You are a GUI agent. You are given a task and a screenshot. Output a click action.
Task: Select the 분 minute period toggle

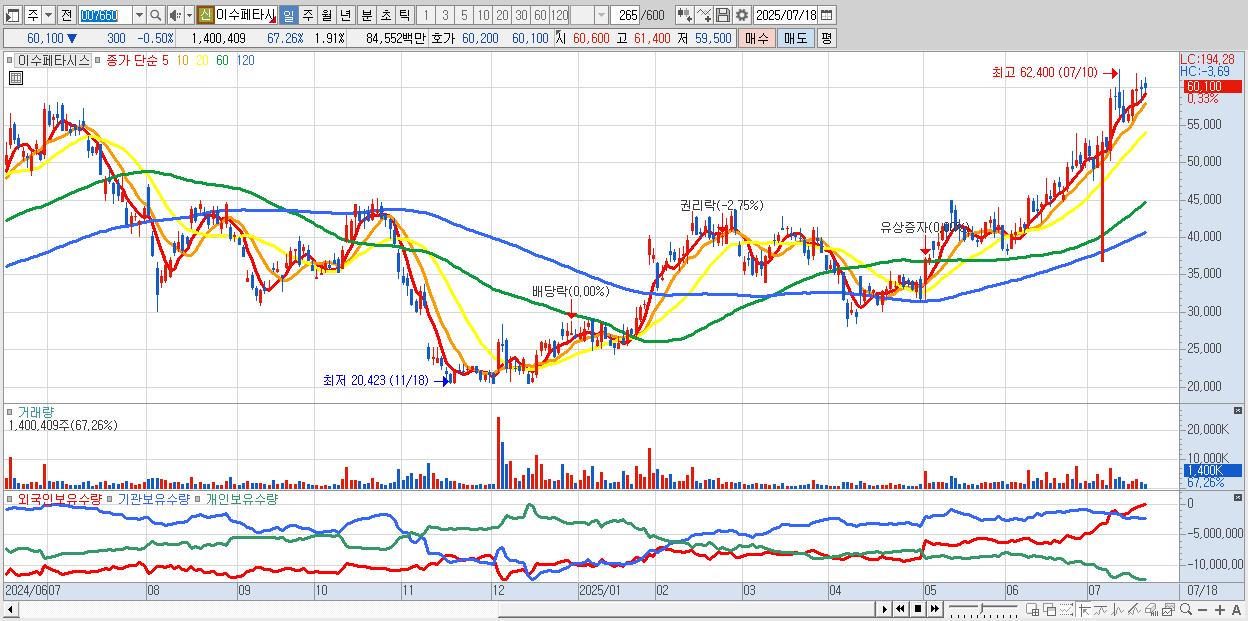[x=366, y=15]
